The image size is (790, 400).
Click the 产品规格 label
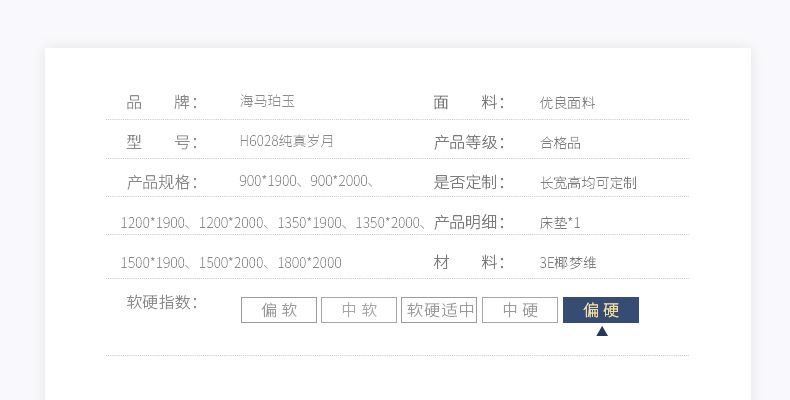pyautogui.click(x=162, y=182)
